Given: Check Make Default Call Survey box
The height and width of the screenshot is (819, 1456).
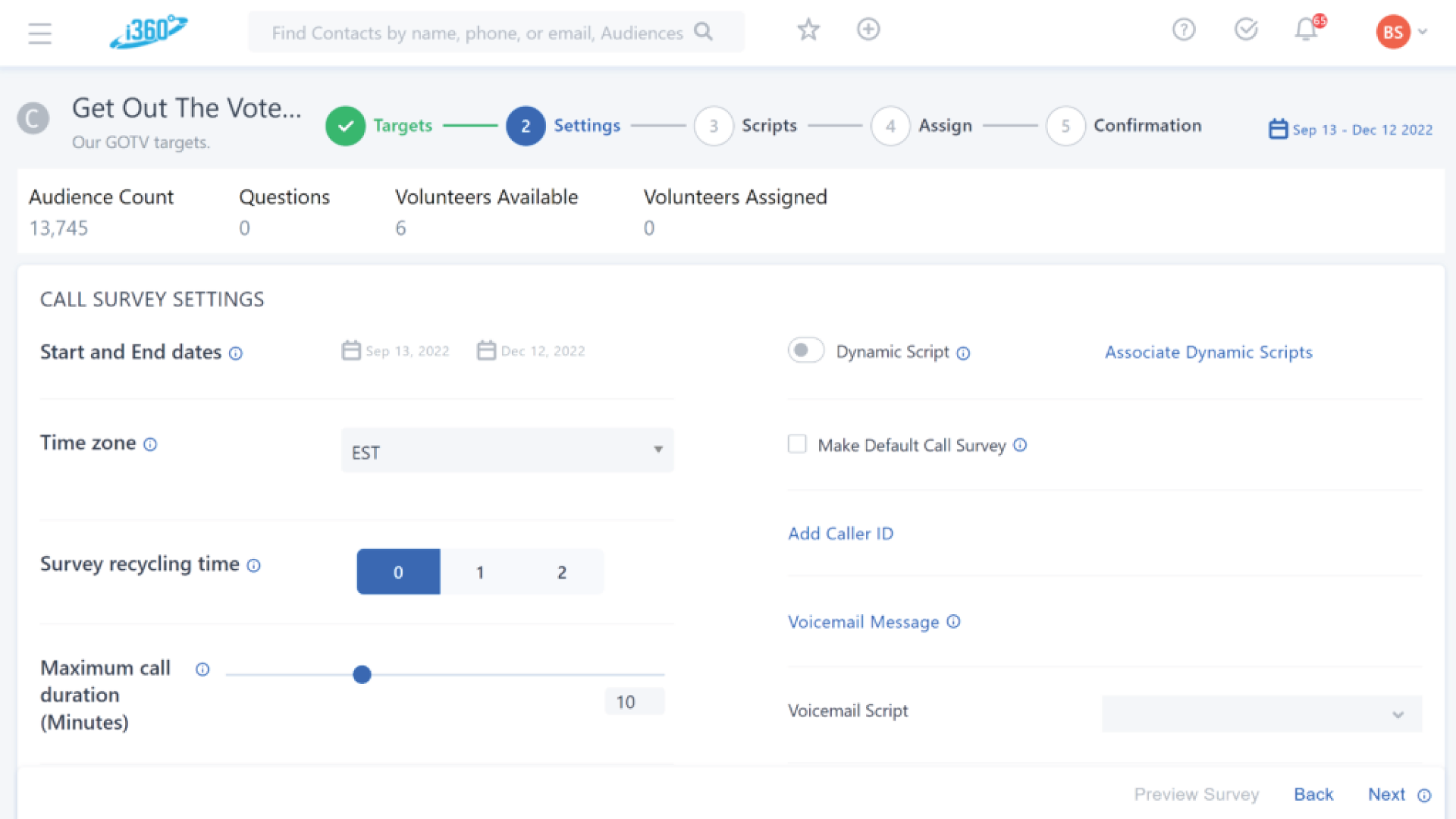Looking at the screenshot, I should point(797,444).
